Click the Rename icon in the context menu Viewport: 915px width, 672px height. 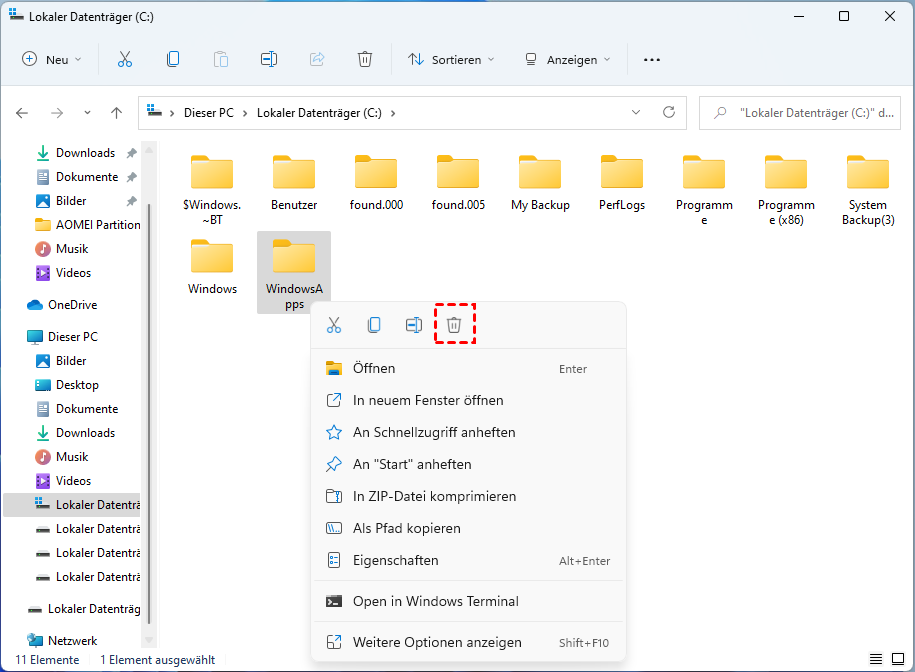(414, 325)
